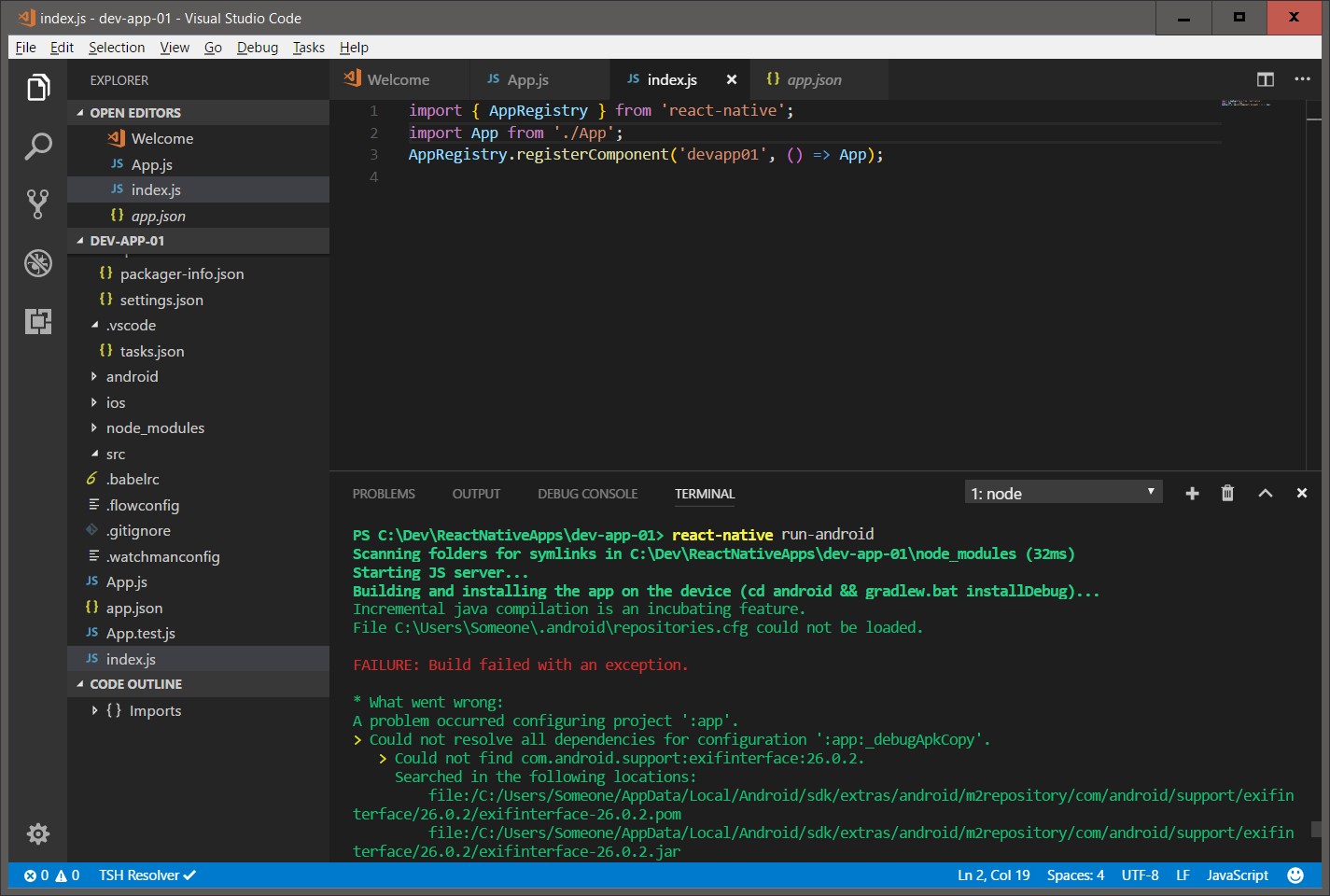The height and width of the screenshot is (896, 1330).
Task: Open the editor more actions ellipsis
Action: point(1302,79)
